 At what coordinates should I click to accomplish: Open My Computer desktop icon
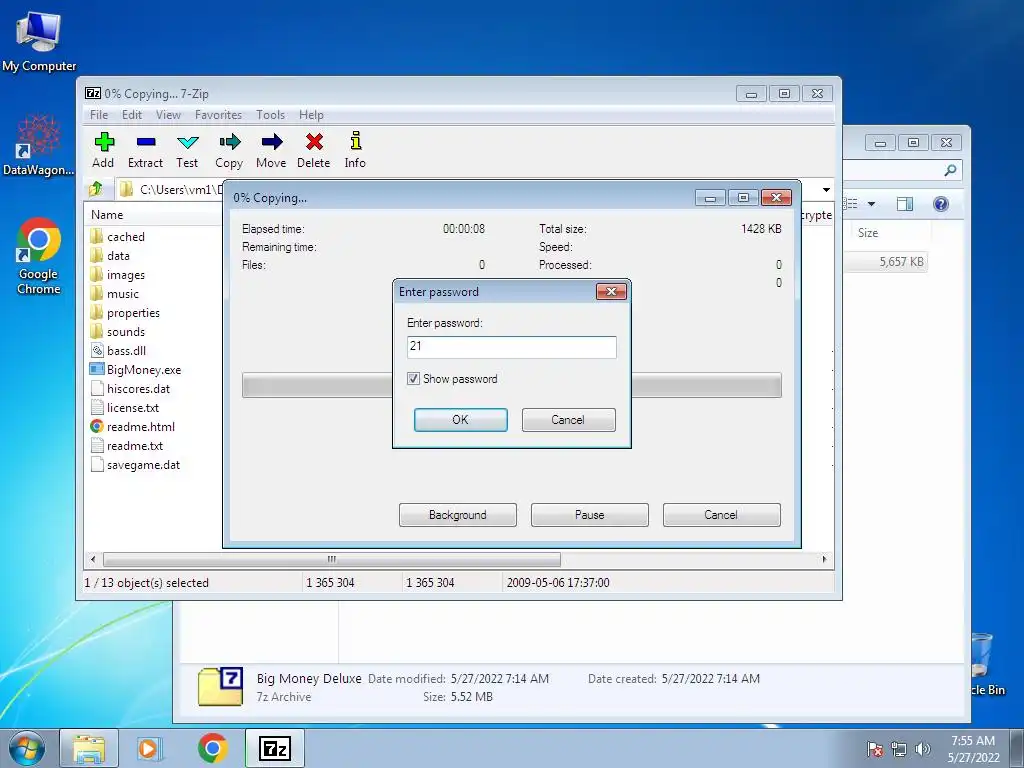39,41
